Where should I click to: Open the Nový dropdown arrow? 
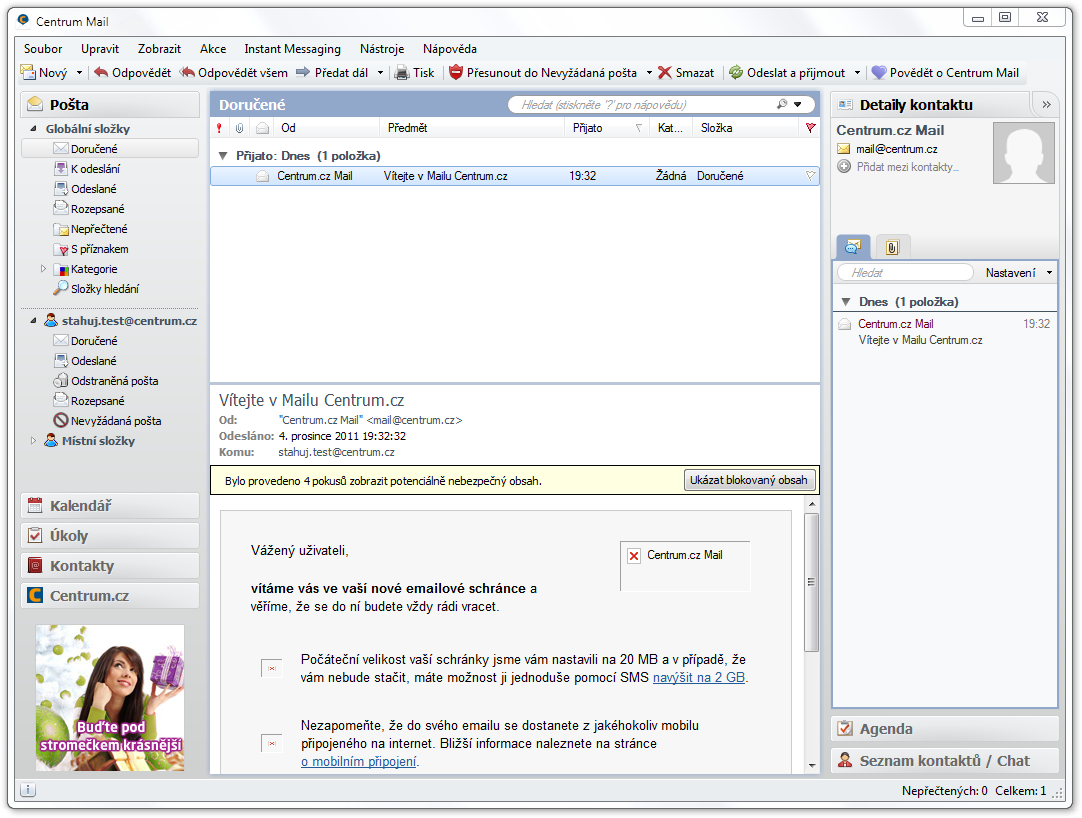pyautogui.click(x=79, y=72)
